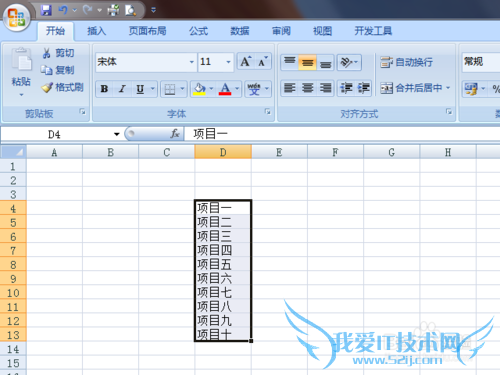
Task: Apply red font color
Action: 225,89
